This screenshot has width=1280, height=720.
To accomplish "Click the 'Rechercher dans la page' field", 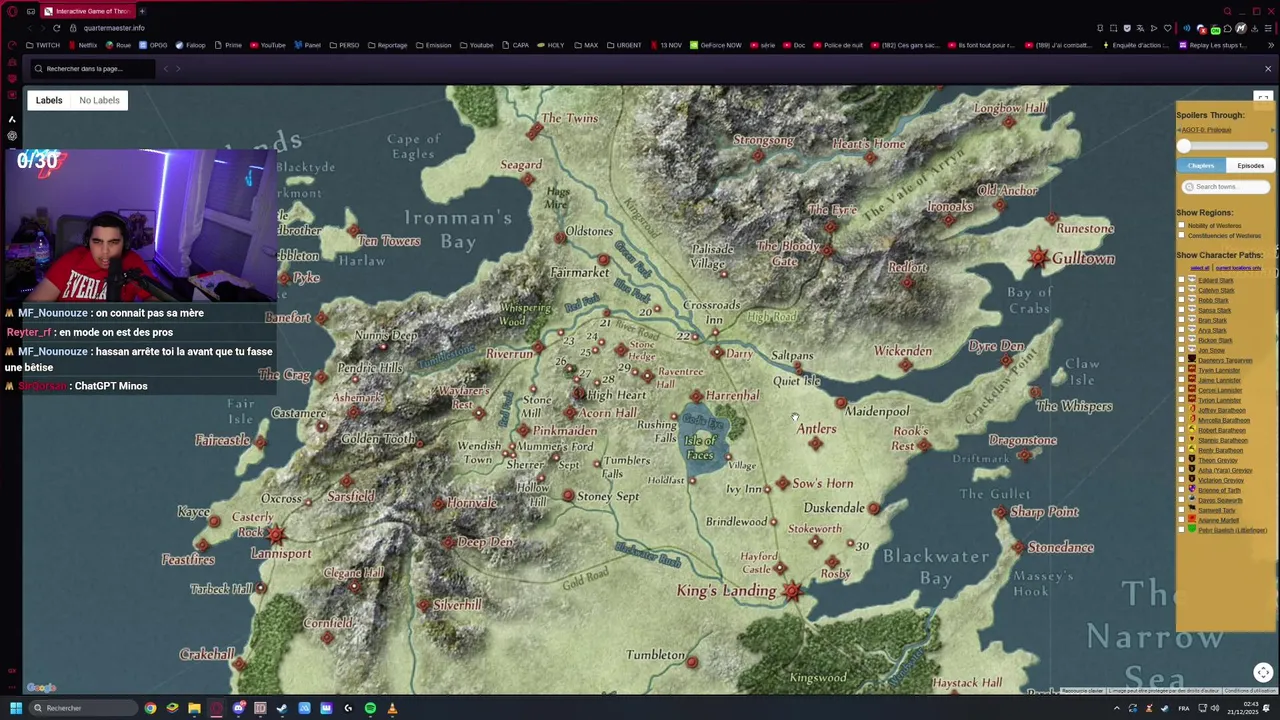I will pyautogui.click(x=92, y=68).
